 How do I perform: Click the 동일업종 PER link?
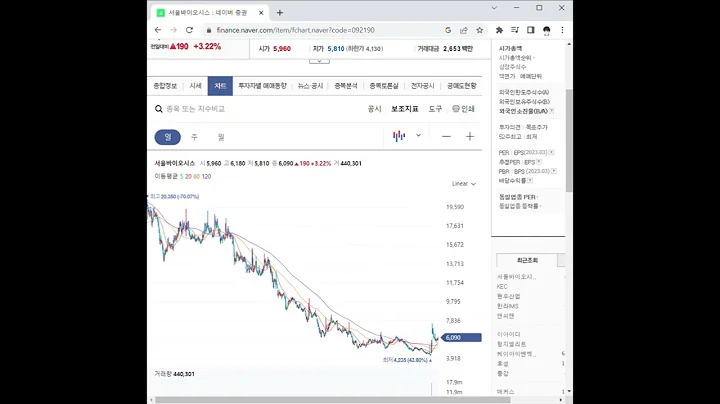coord(517,197)
